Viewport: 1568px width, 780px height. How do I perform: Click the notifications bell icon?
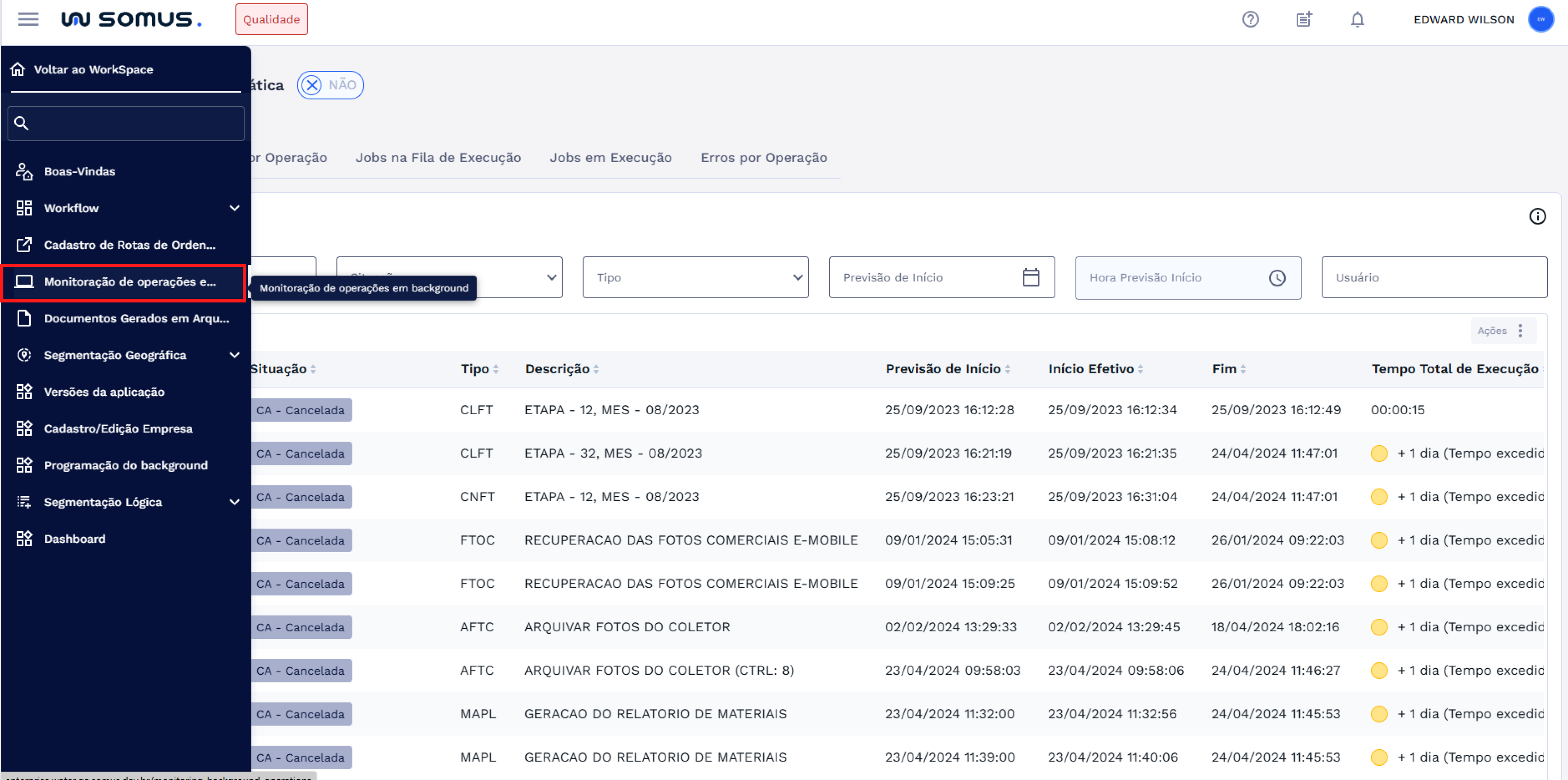[x=1357, y=20]
